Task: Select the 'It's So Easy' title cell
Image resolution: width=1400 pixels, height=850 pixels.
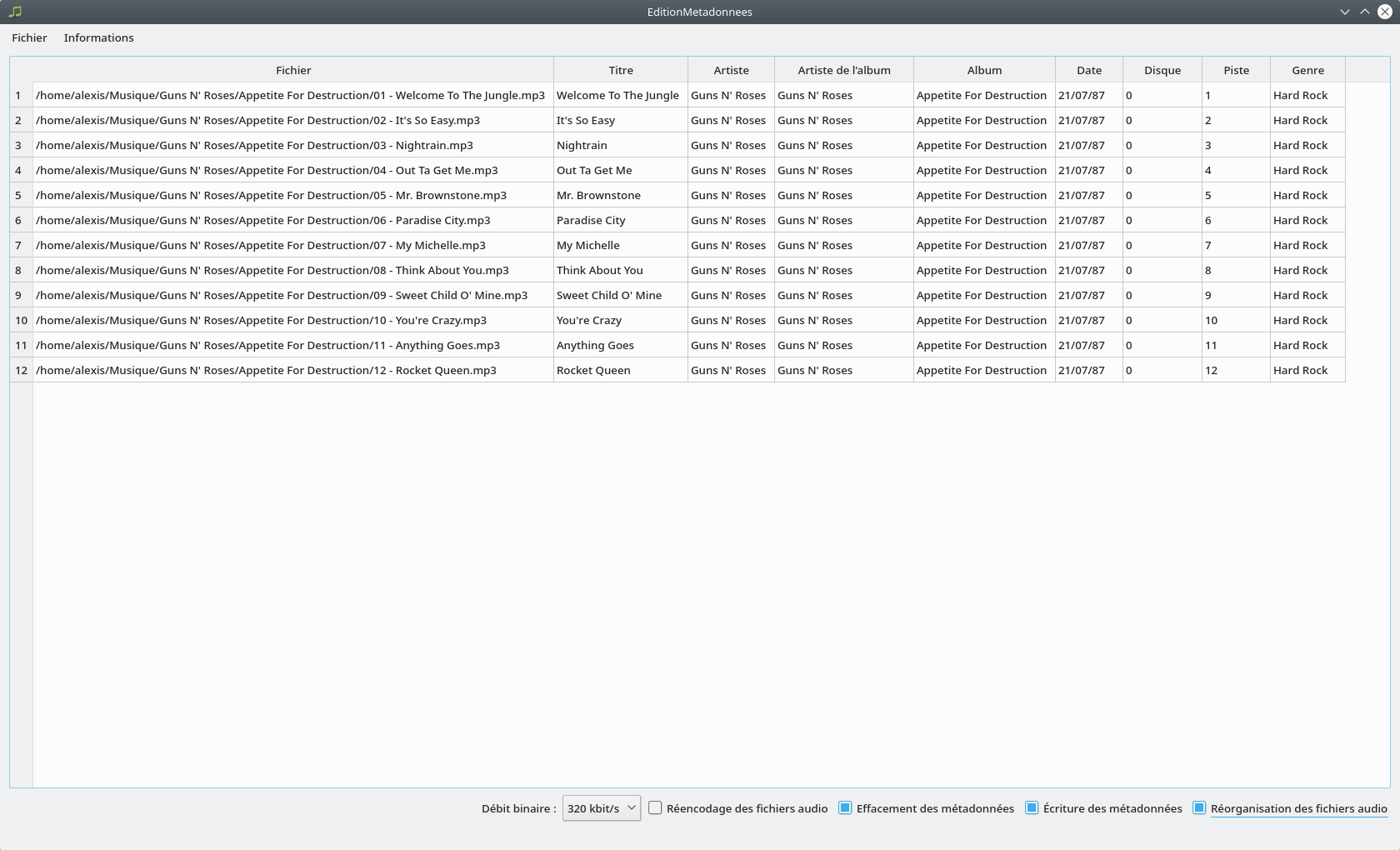Action: pos(621,120)
